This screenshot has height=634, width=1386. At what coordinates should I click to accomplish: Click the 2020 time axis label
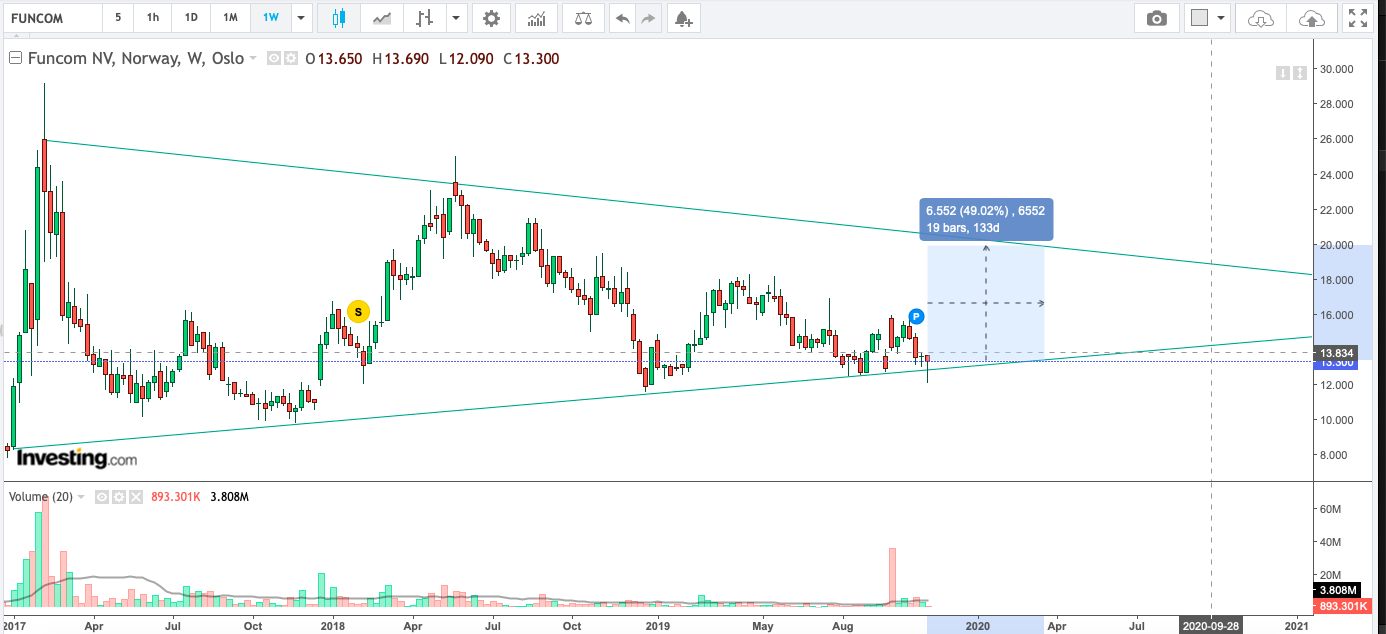pos(977,625)
